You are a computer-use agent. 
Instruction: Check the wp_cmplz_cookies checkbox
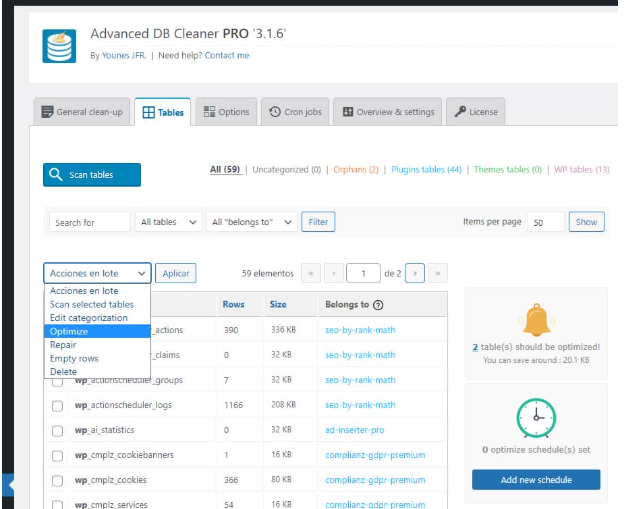click(57, 481)
